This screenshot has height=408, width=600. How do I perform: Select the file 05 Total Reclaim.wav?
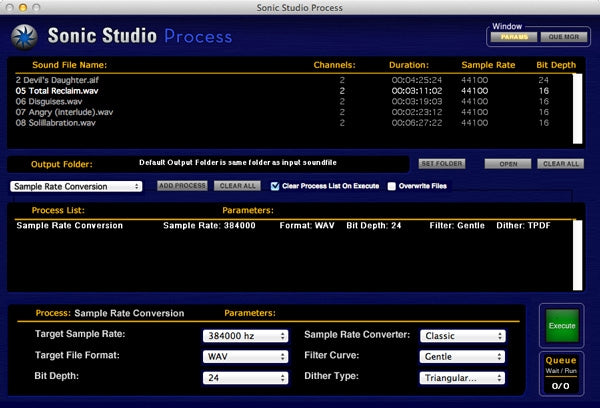293,91
